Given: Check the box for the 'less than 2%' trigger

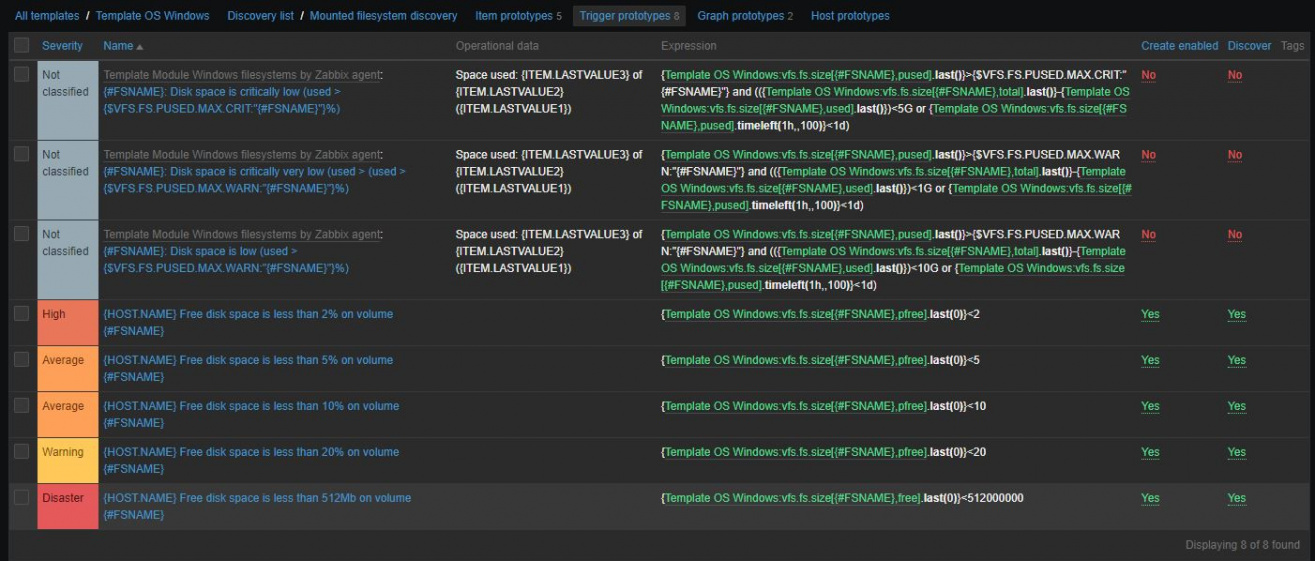Looking at the screenshot, I should pos(22,314).
